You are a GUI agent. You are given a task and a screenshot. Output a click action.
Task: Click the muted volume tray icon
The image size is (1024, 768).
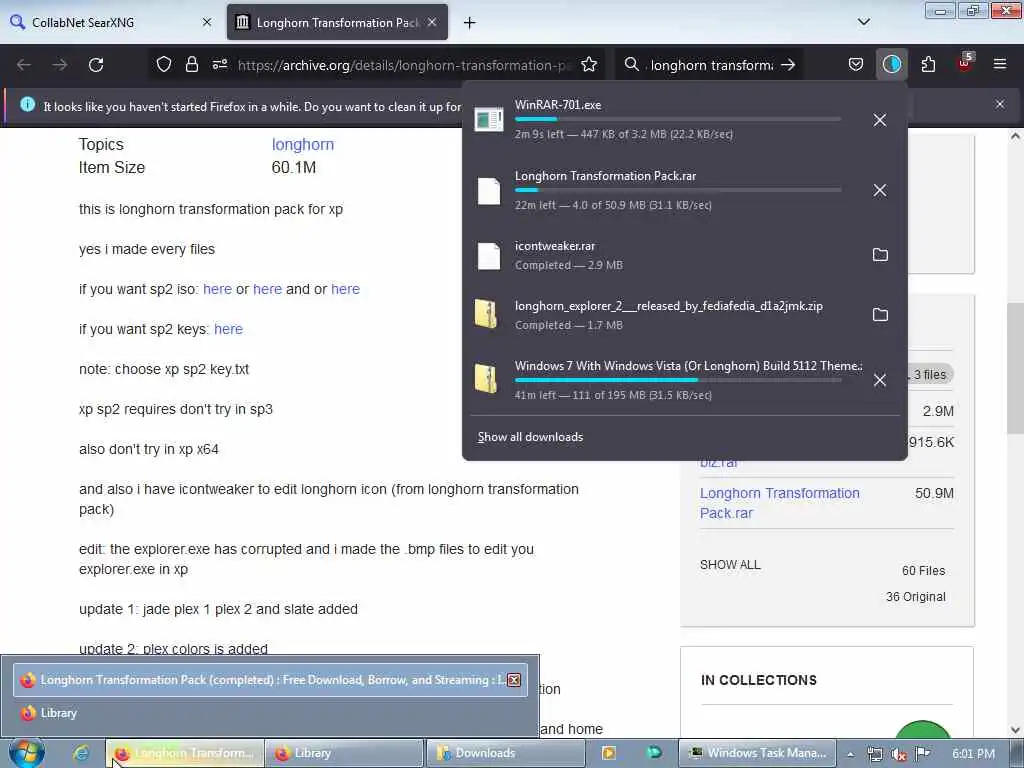(x=899, y=754)
